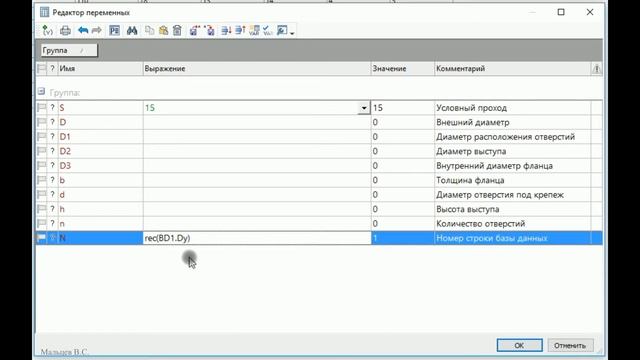This screenshot has width=640, height=360.
Task: Open expression dropdown for variable S
Action: tap(364, 108)
